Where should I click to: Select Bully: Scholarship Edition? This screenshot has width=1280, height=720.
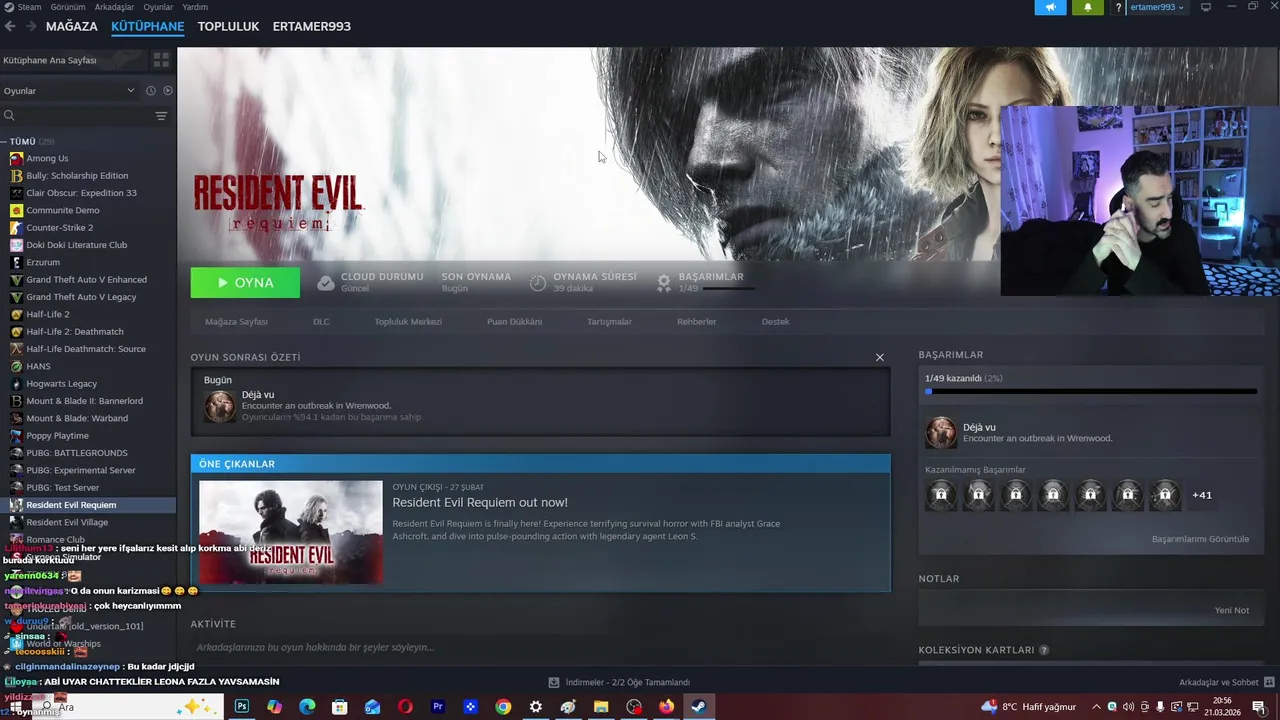pyautogui.click(x=77, y=176)
